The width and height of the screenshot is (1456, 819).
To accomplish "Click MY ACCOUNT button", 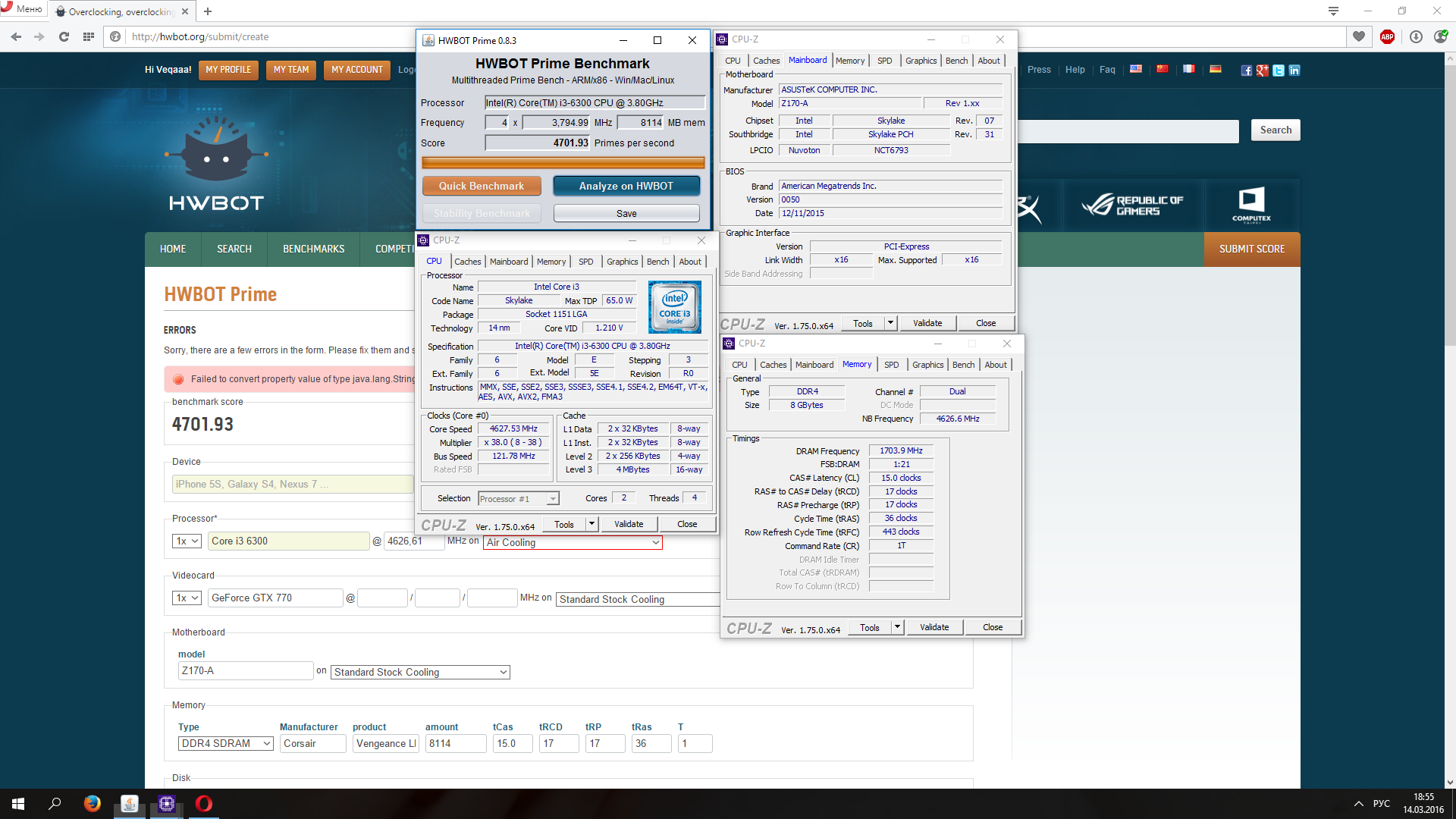I will 357,70.
